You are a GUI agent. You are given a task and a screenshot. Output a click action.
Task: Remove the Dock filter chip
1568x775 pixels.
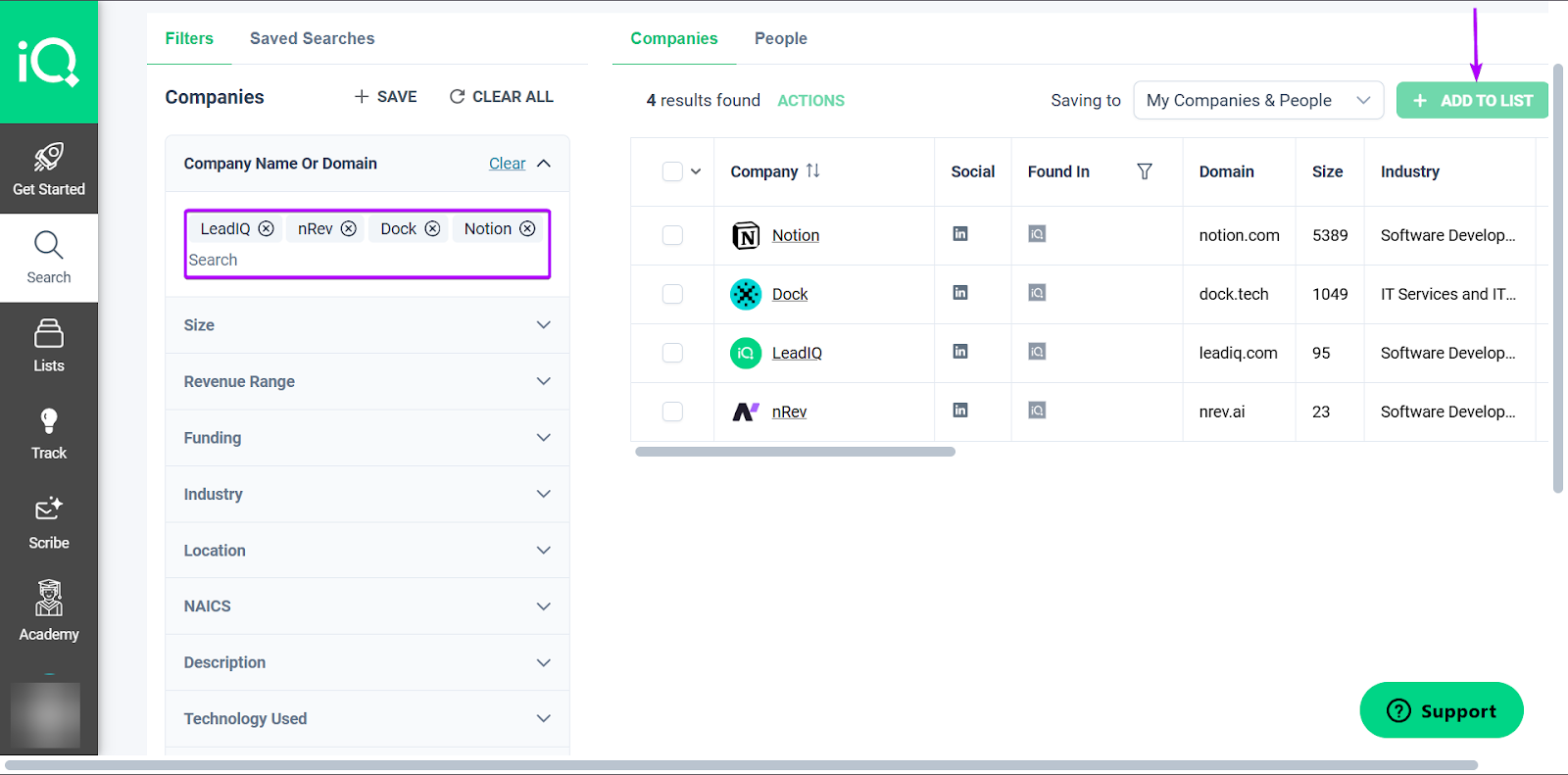432,228
